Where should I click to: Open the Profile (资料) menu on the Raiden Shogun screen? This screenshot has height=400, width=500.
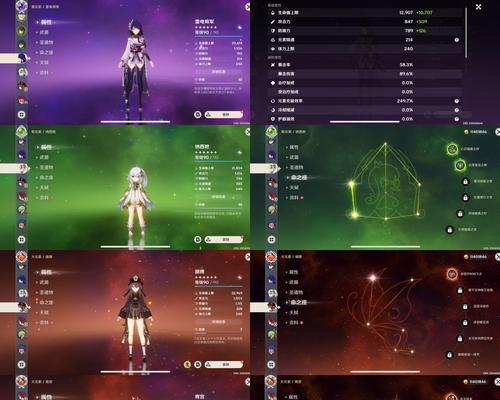44,72
